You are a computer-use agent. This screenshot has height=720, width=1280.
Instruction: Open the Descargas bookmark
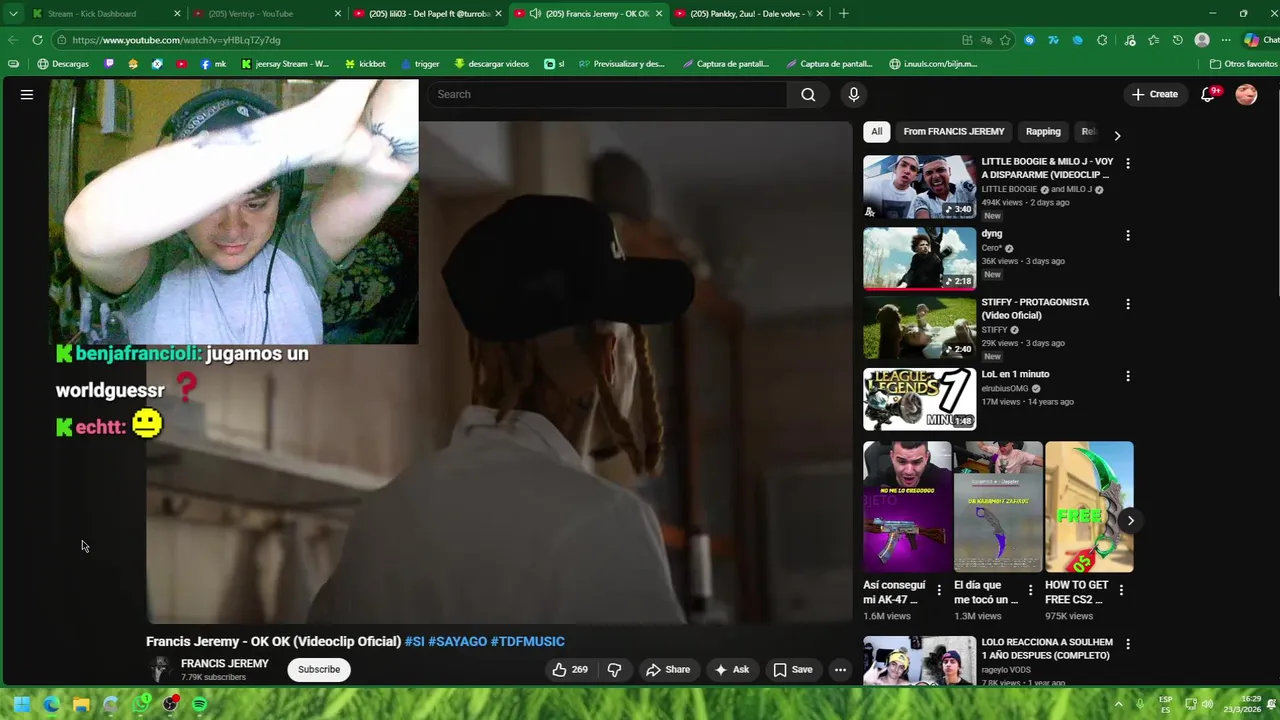tap(63, 64)
